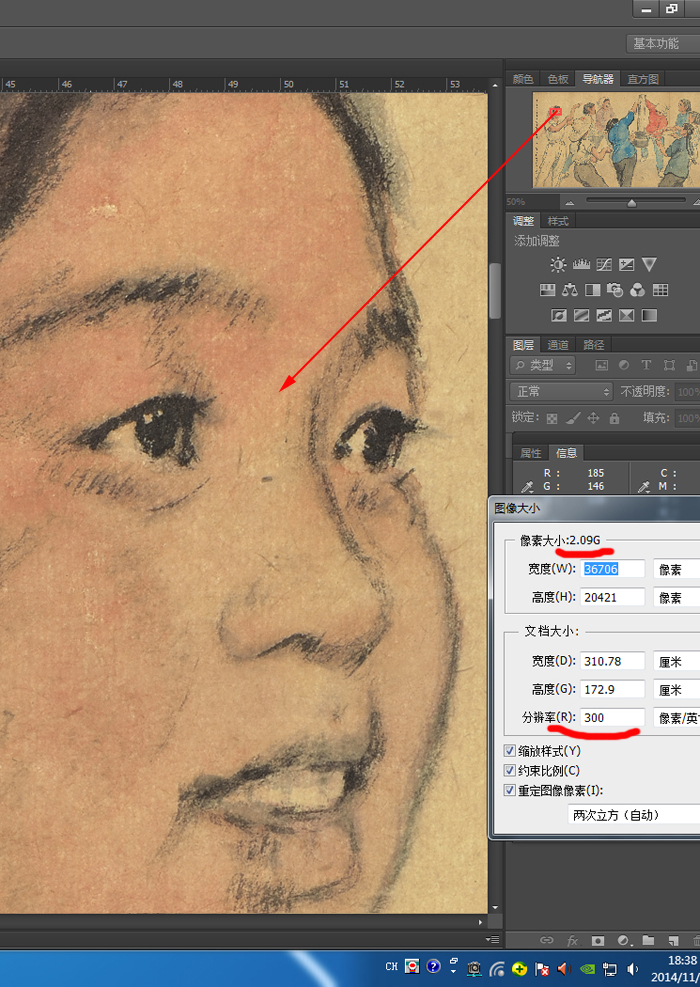Switch to the 样式 tab
The height and width of the screenshot is (987, 700).
pyautogui.click(x=558, y=221)
